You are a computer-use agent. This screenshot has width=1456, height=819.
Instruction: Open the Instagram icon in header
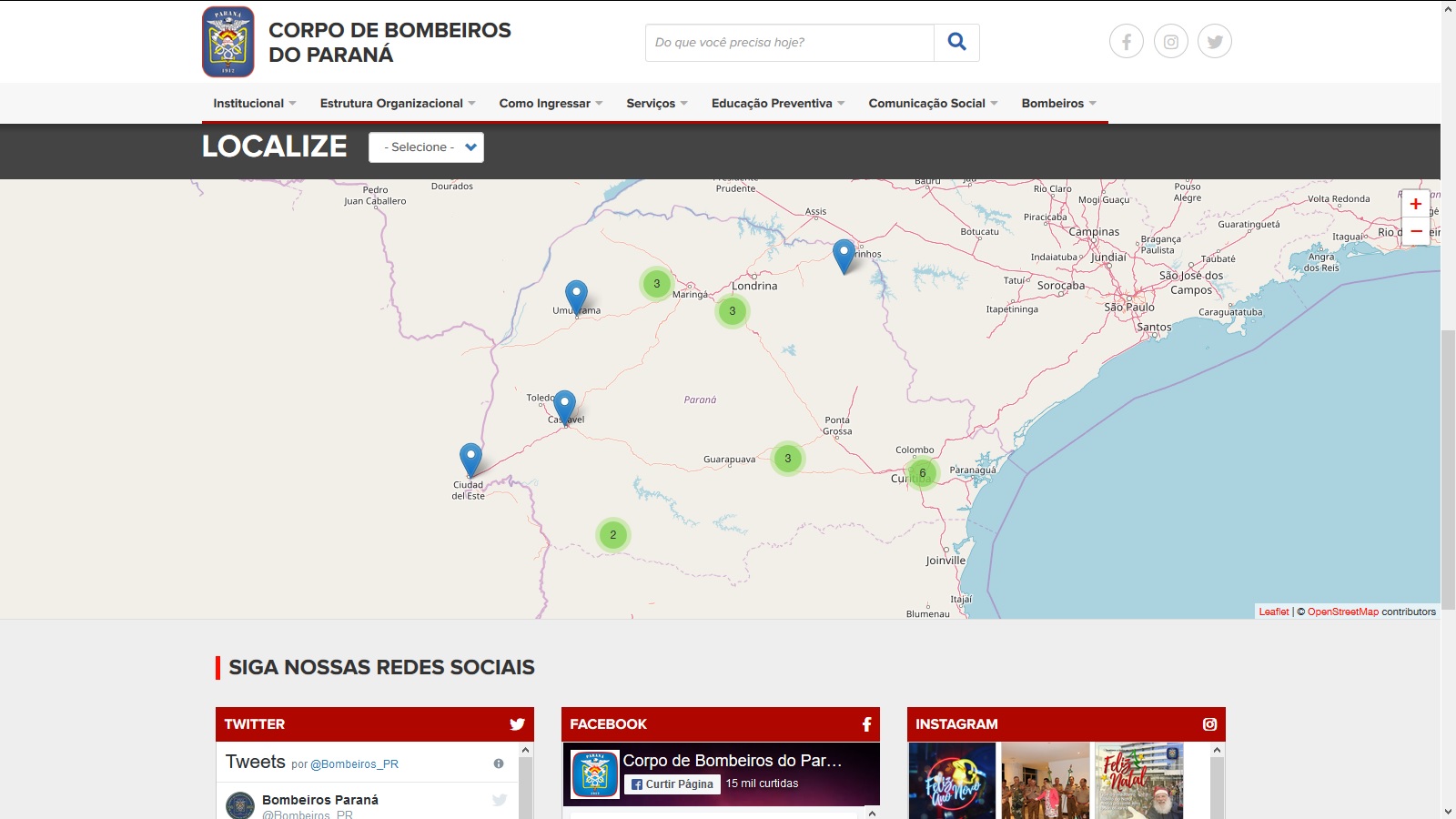[x=1171, y=42]
